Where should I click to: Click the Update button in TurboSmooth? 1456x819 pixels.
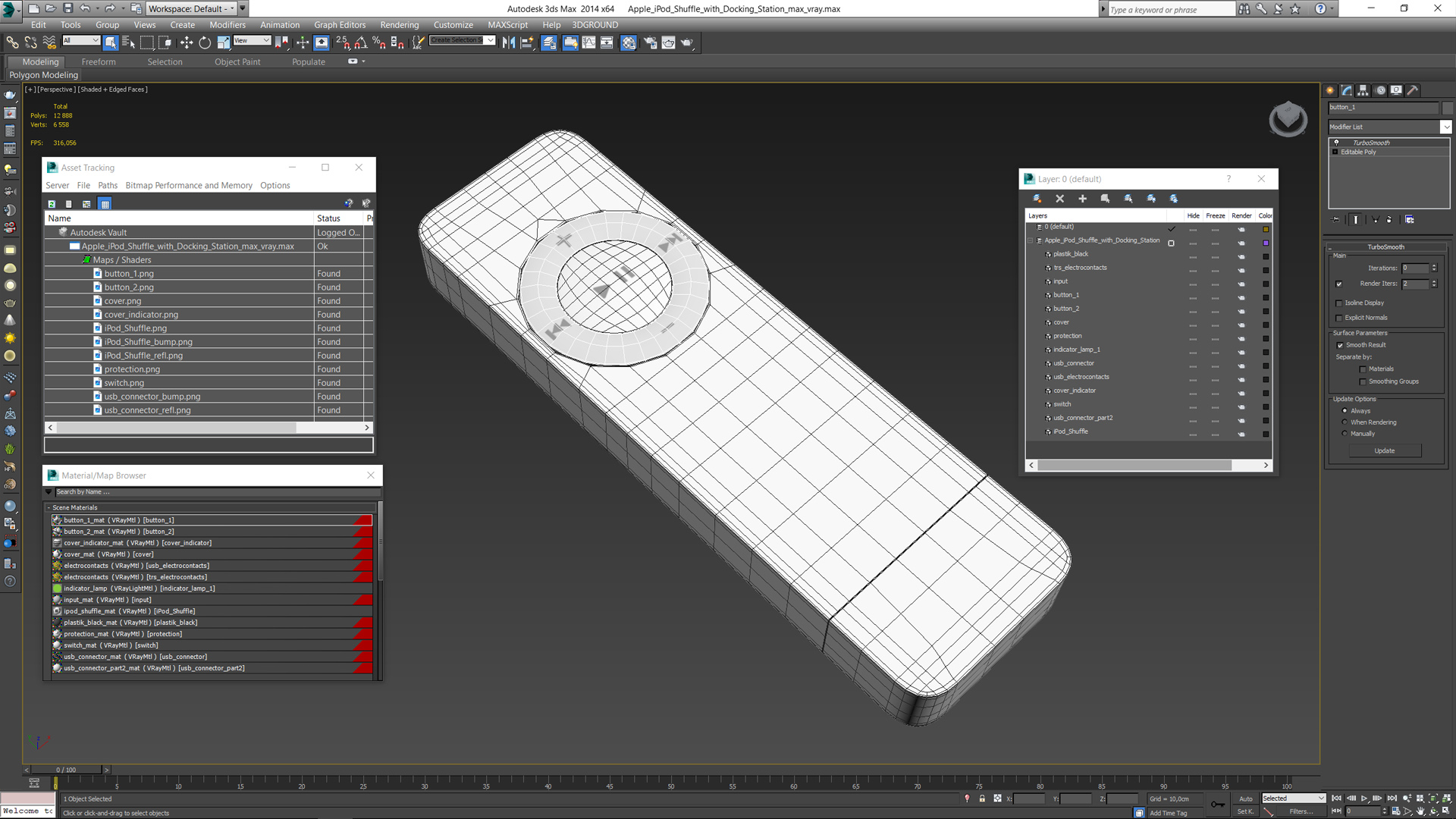(1385, 451)
